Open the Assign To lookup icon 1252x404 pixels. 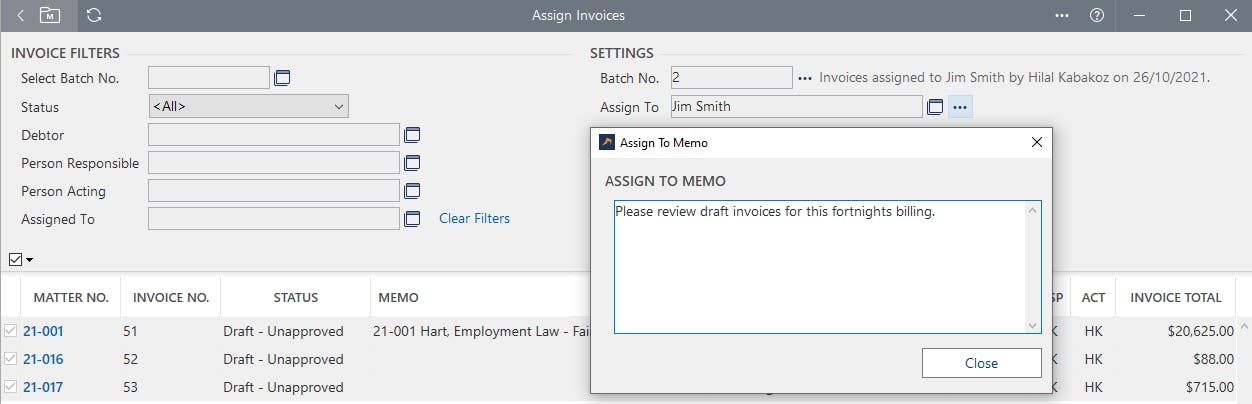pos(935,107)
